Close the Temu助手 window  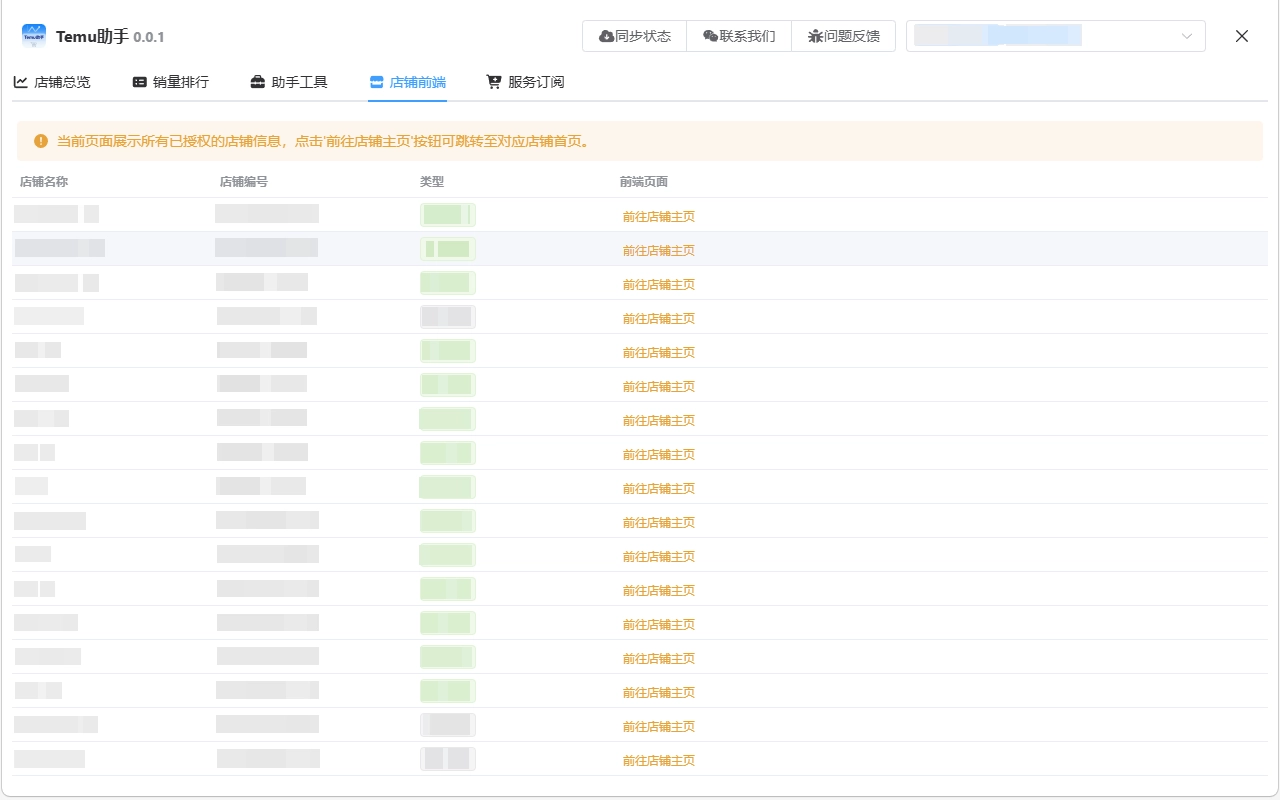[1241, 36]
